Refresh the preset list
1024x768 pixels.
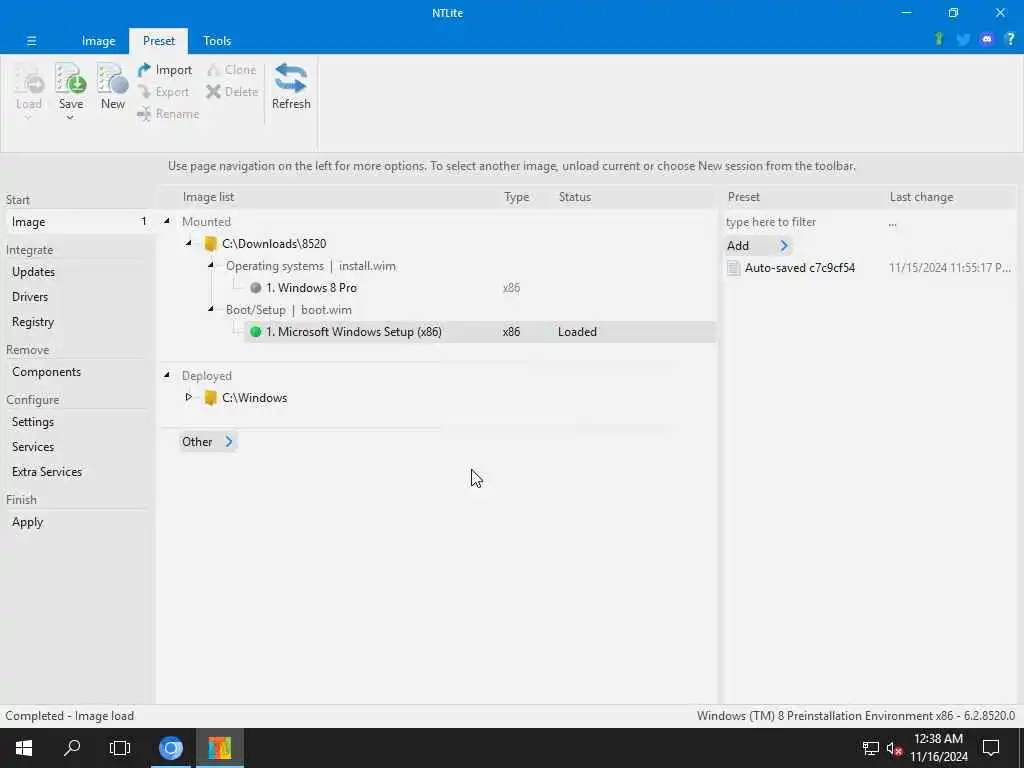(x=291, y=86)
